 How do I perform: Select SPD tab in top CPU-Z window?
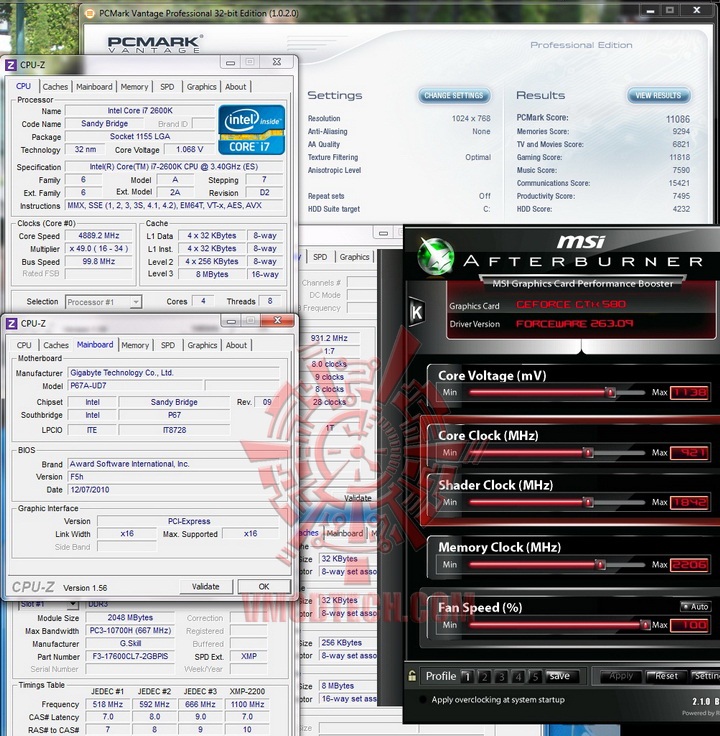click(167, 87)
